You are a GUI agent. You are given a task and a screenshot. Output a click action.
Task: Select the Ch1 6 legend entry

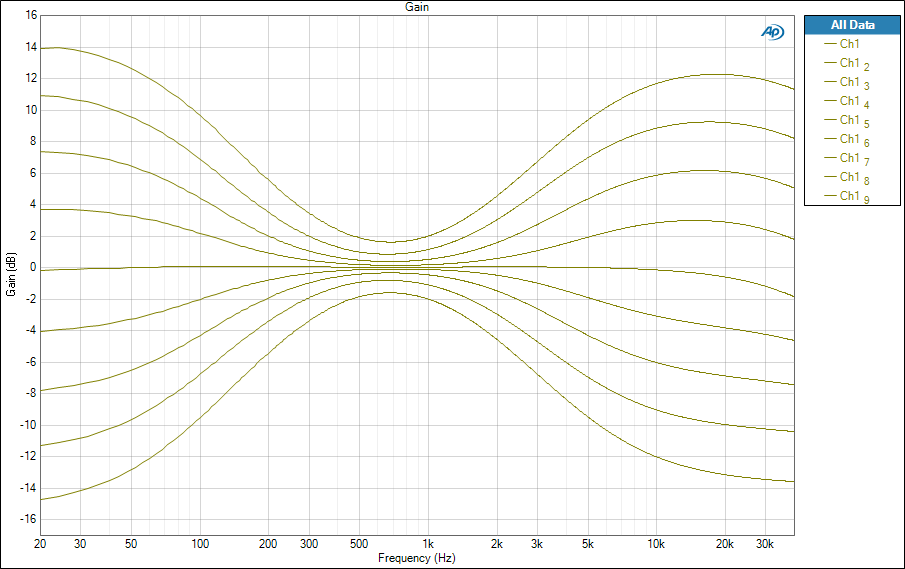click(x=847, y=140)
